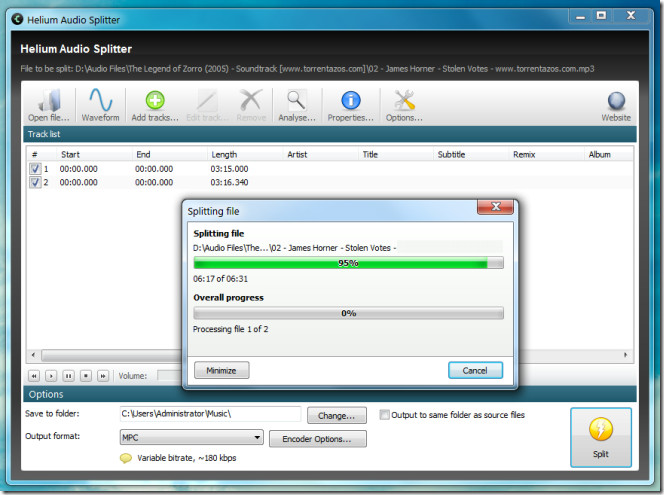Sort by the End column header

coord(169,155)
